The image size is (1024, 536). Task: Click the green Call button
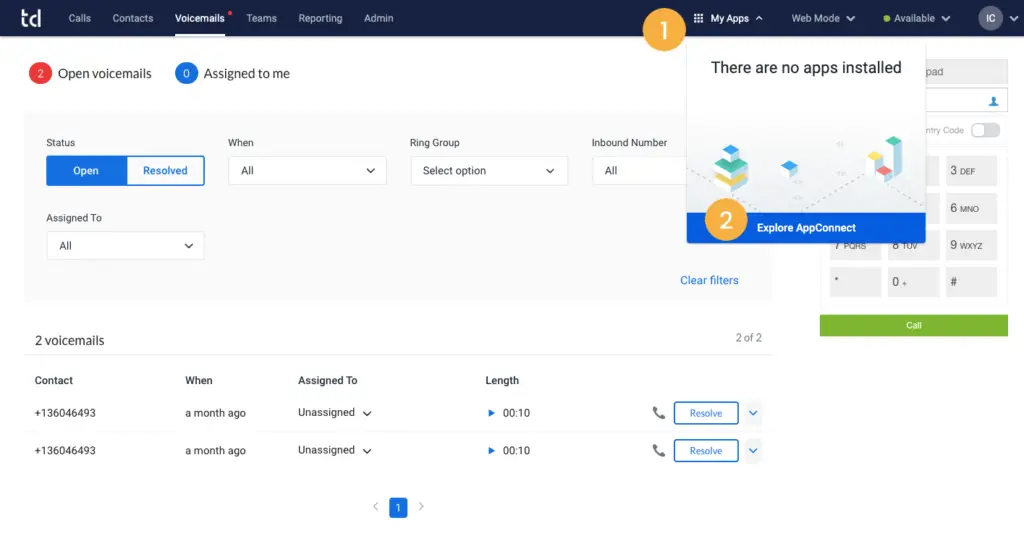click(914, 325)
